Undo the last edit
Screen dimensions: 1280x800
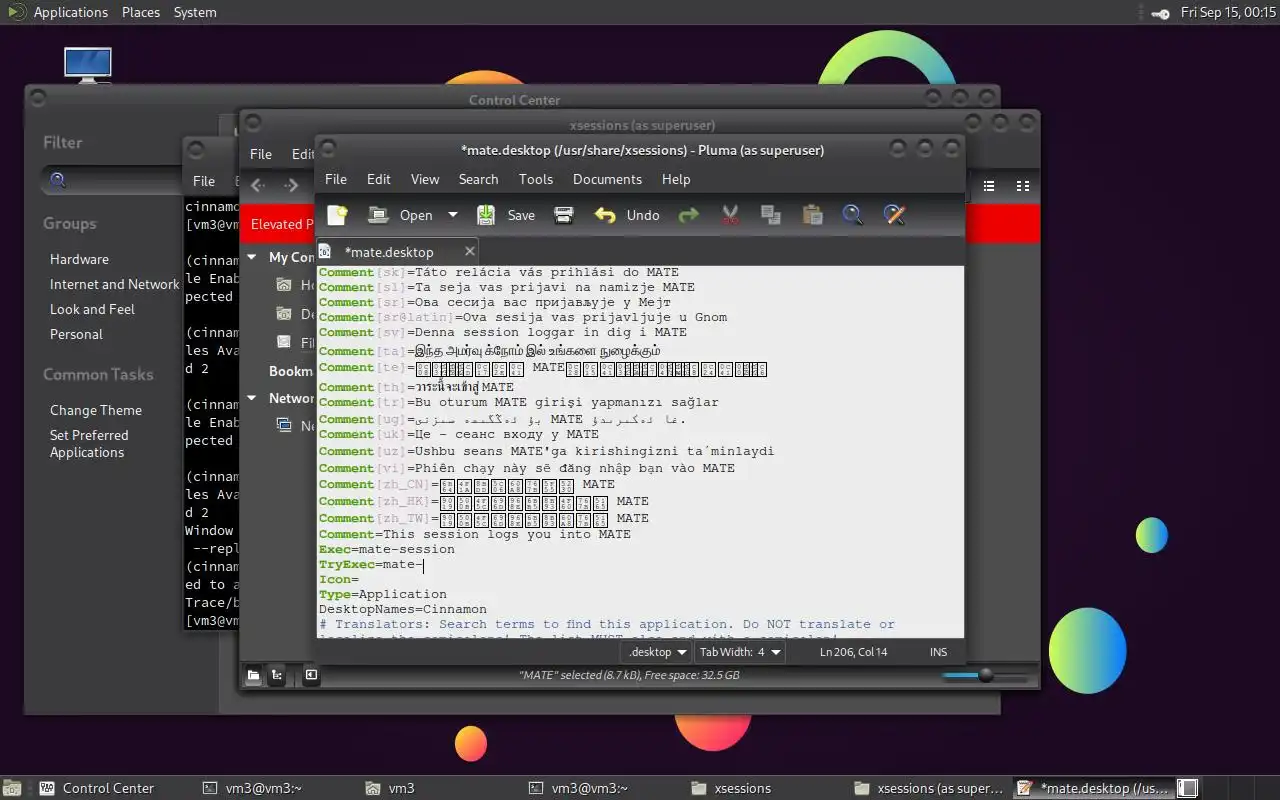[627, 215]
